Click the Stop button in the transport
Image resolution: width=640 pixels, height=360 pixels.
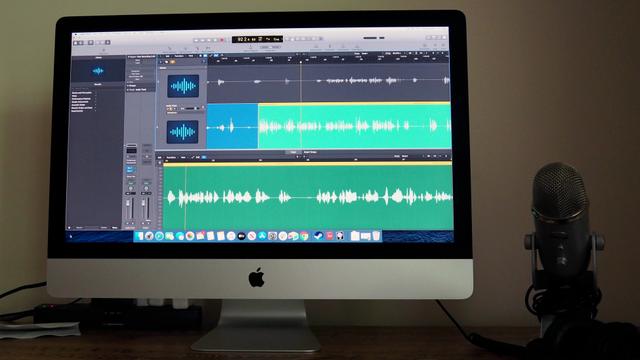[209, 40]
